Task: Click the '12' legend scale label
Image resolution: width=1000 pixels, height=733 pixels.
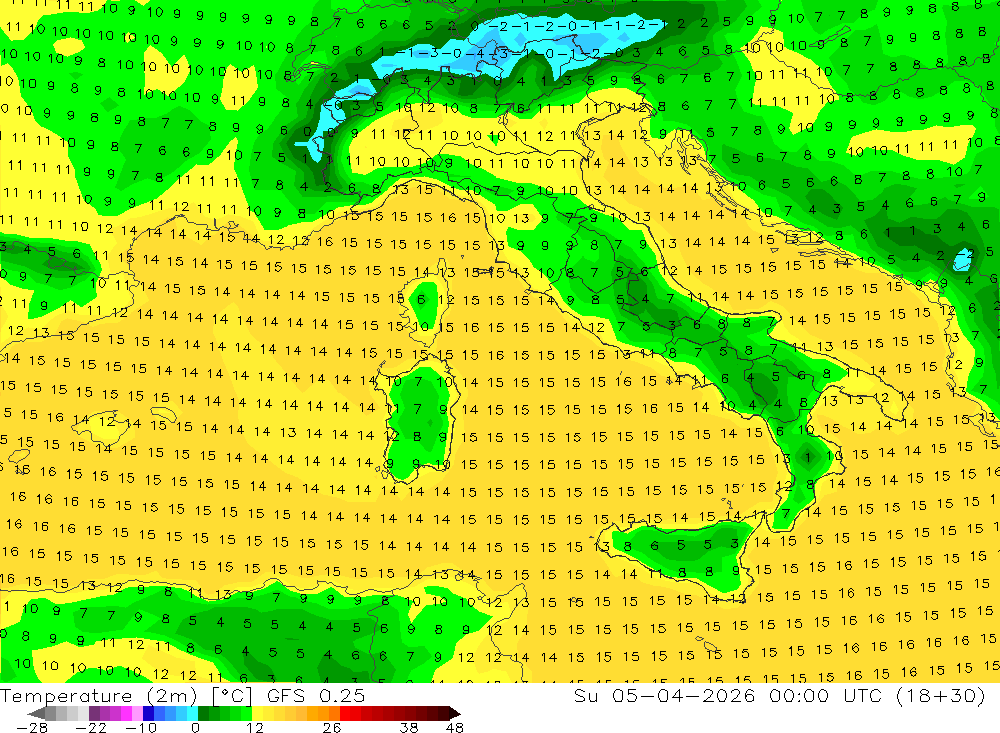Action: click(255, 727)
